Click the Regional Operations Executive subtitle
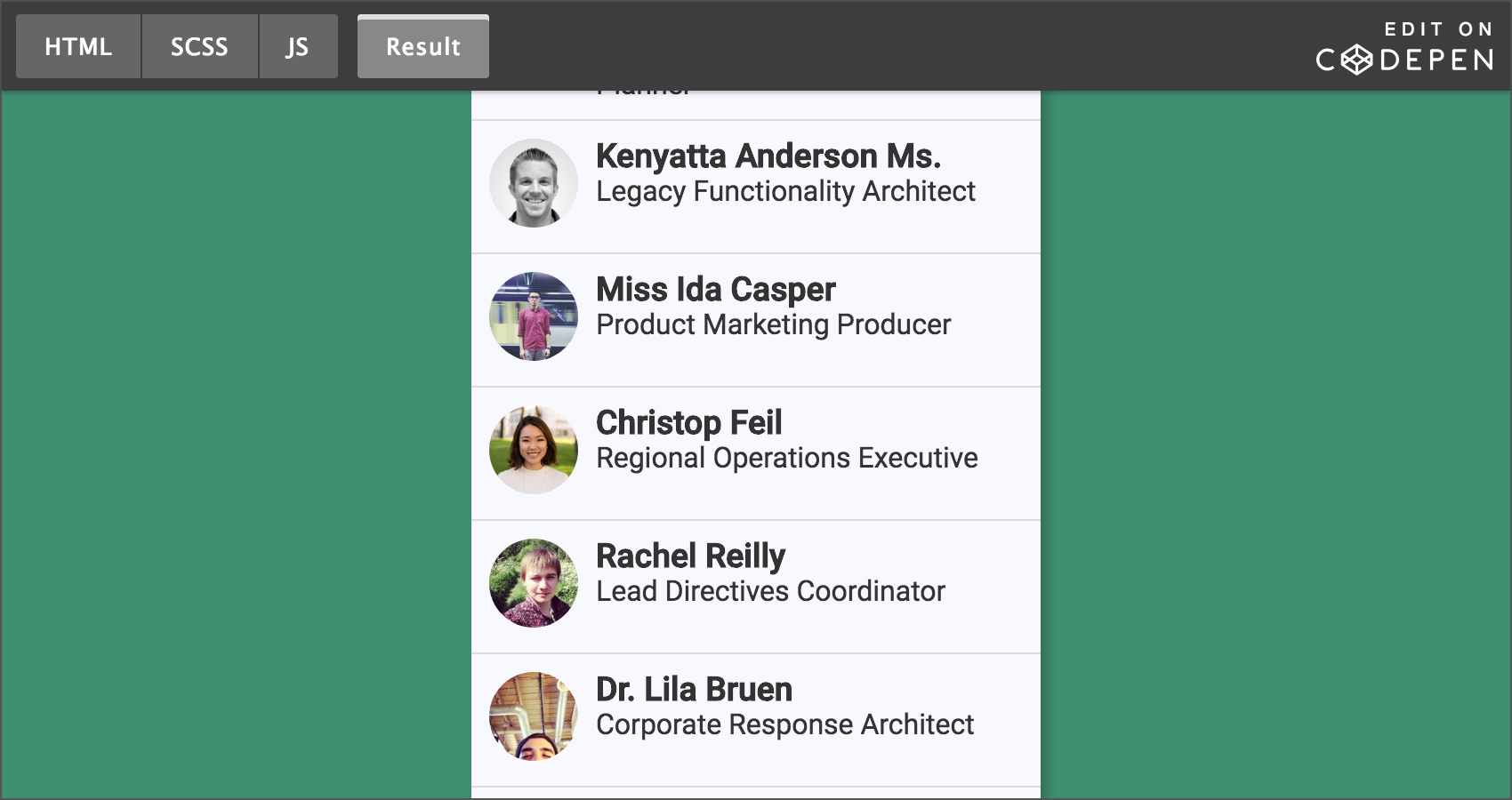 (x=786, y=459)
